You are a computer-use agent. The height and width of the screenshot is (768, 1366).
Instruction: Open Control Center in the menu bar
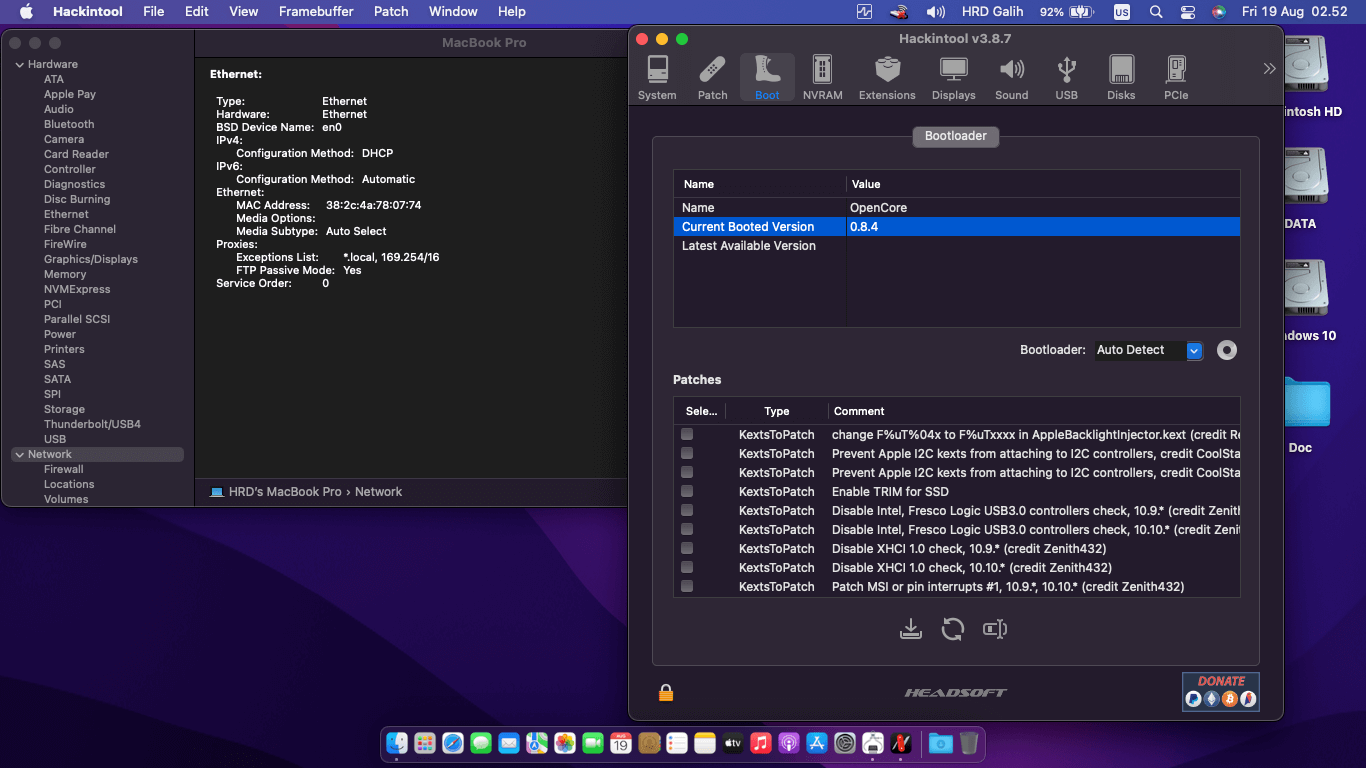(x=1187, y=12)
